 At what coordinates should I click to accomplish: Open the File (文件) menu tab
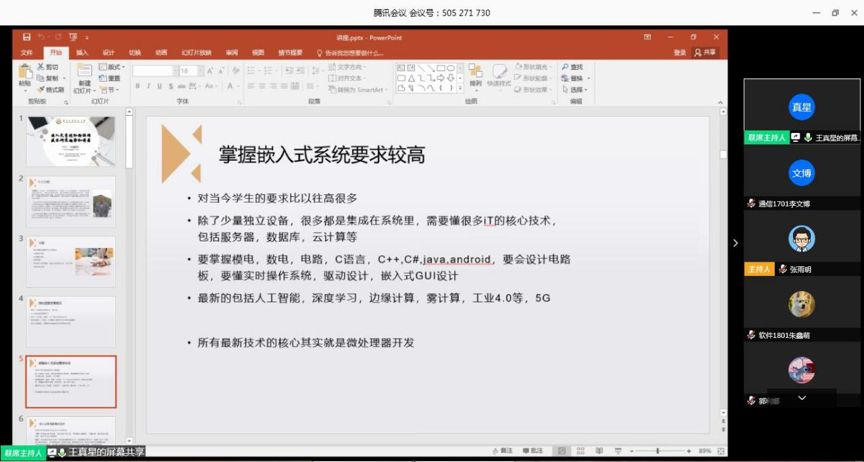point(27,52)
